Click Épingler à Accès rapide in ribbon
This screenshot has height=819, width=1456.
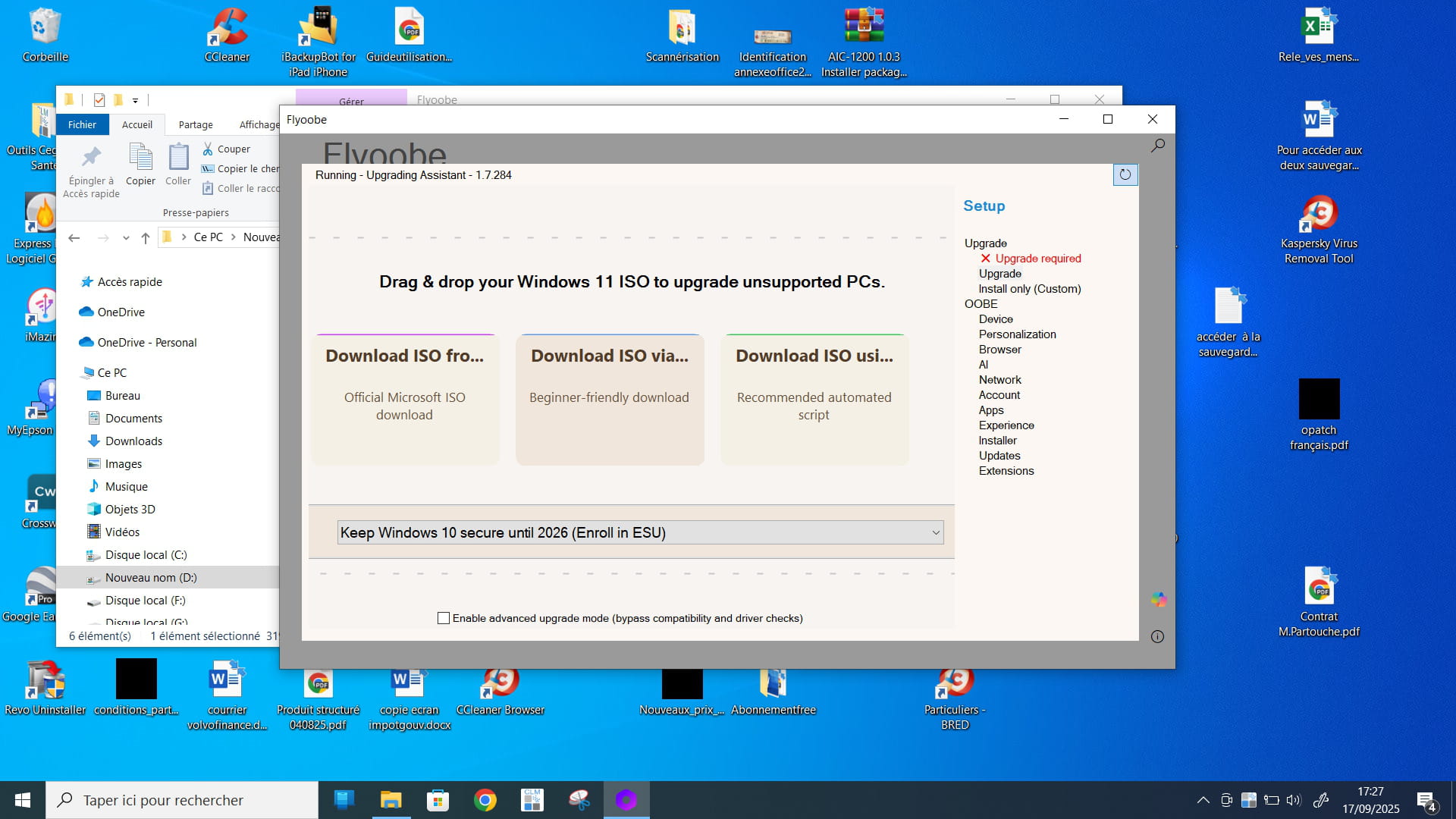[91, 172]
